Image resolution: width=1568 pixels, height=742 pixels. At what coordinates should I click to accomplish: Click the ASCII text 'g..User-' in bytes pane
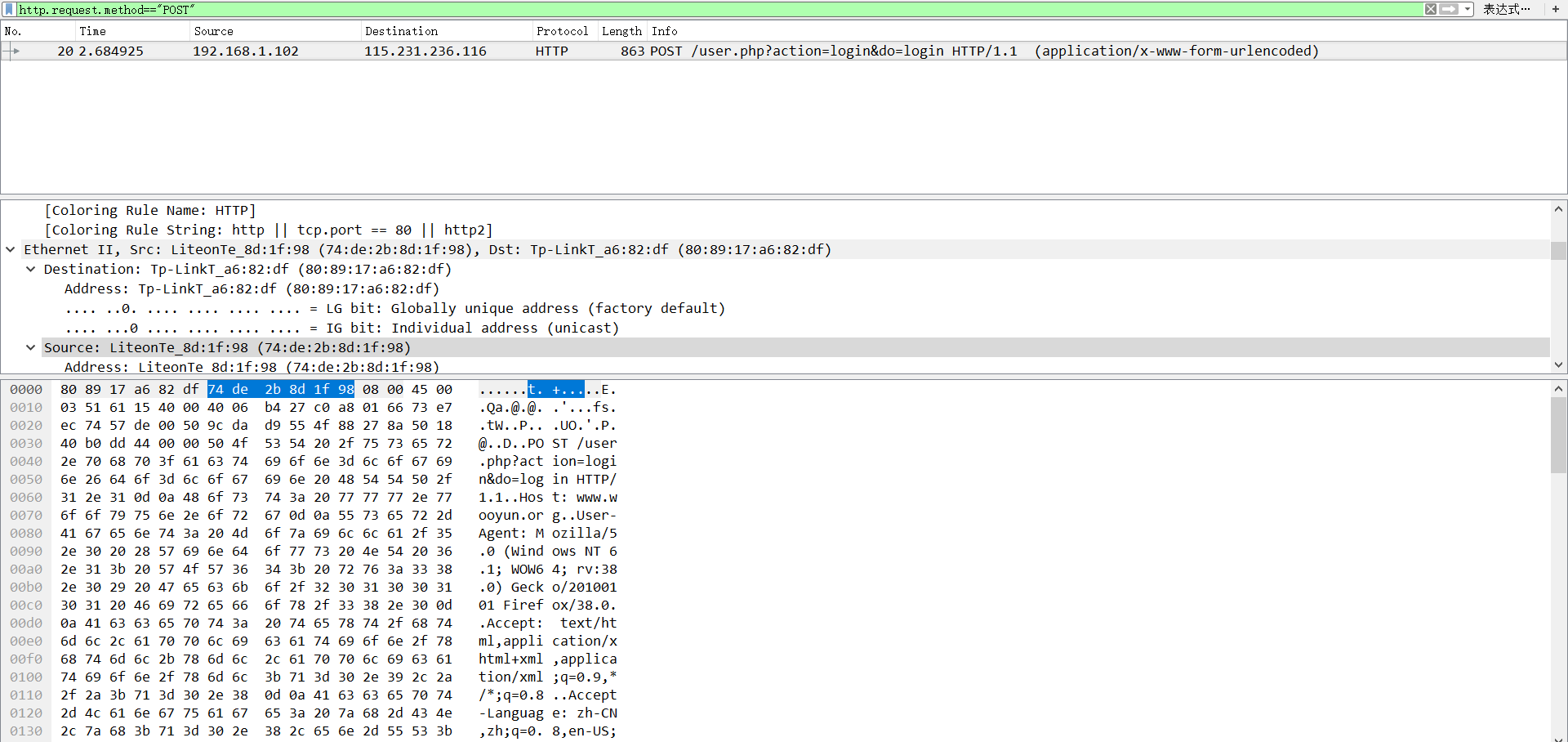click(585, 515)
